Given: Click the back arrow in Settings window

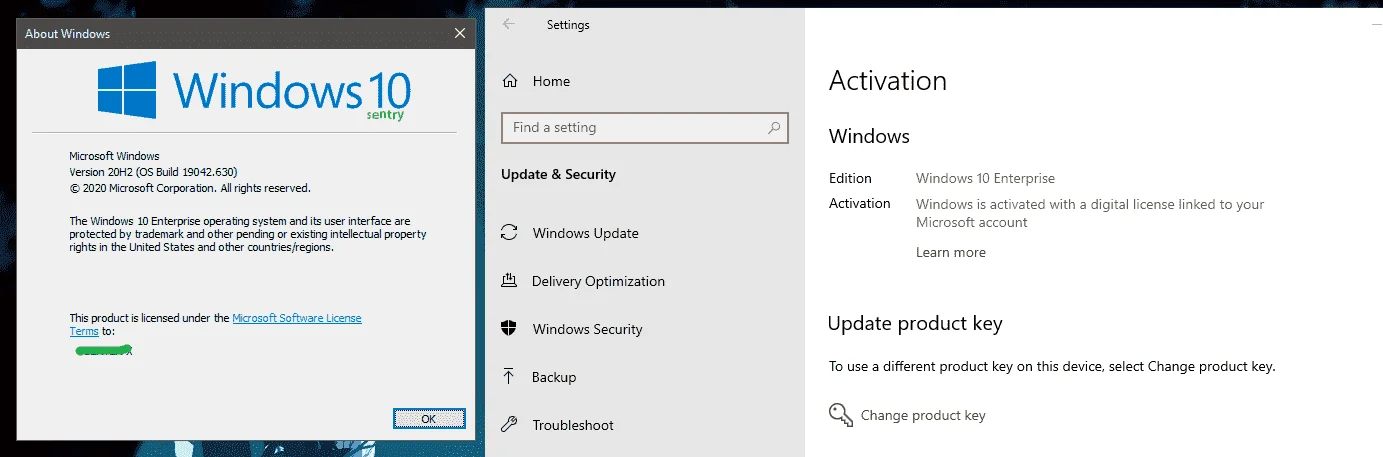Looking at the screenshot, I should (509, 24).
